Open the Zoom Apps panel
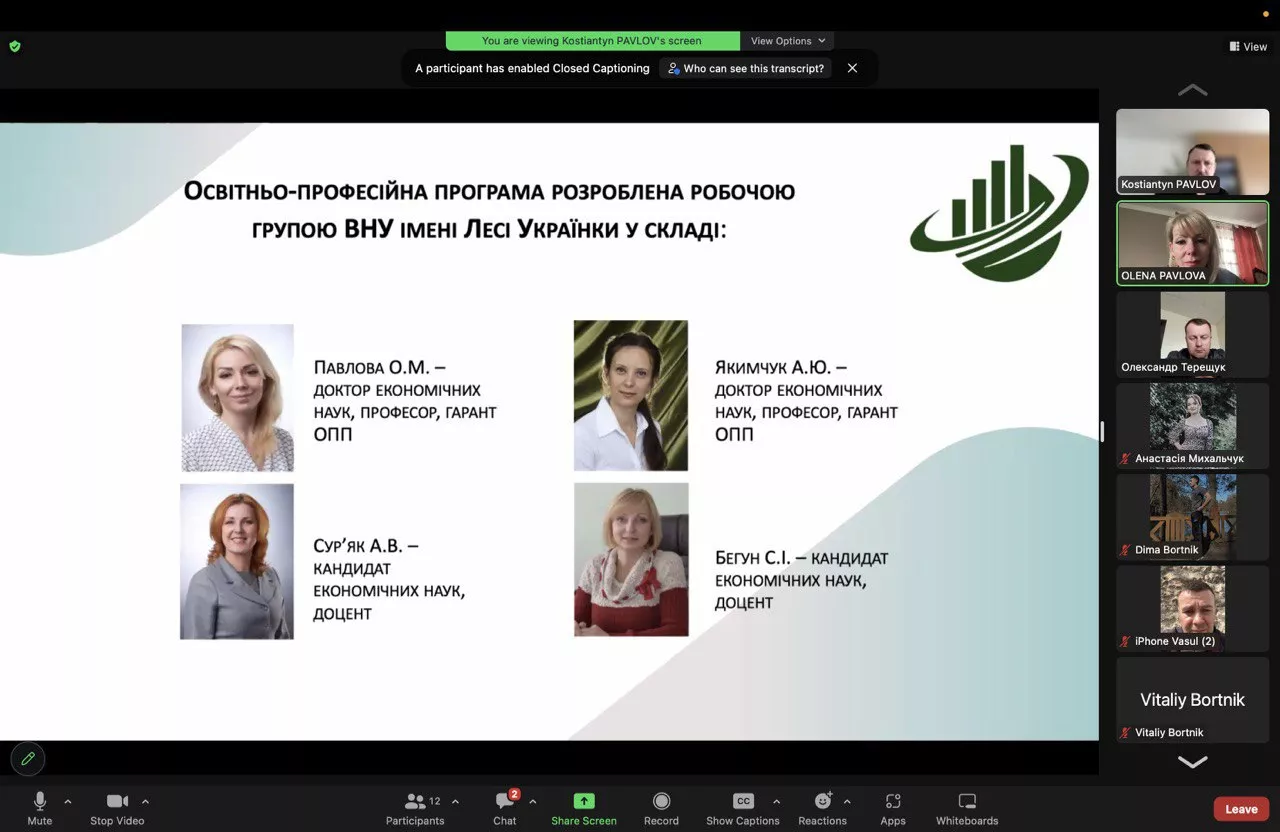1280x832 pixels. [892, 806]
